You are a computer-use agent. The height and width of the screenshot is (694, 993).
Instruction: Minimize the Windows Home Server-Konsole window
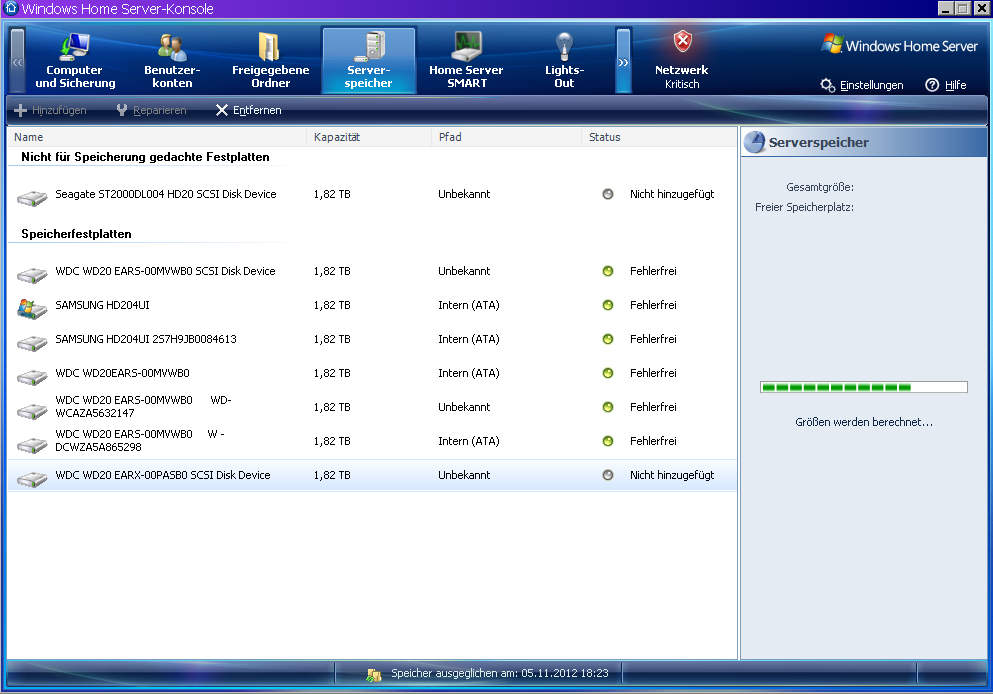pyautogui.click(x=946, y=8)
